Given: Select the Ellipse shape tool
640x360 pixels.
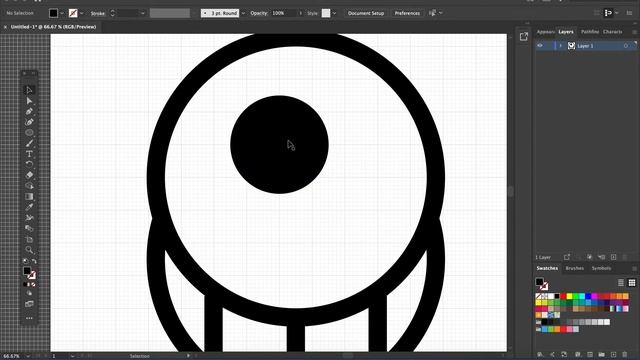Looking at the screenshot, I should [x=29, y=132].
